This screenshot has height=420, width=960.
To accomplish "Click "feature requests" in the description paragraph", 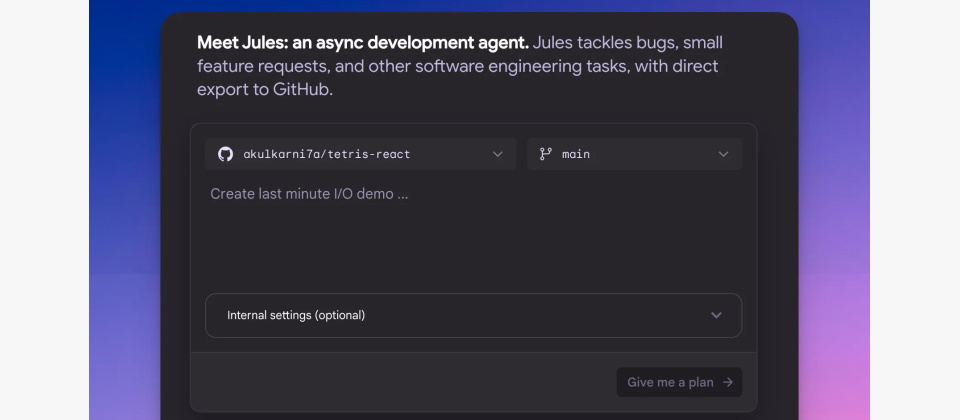I will point(259,66).
